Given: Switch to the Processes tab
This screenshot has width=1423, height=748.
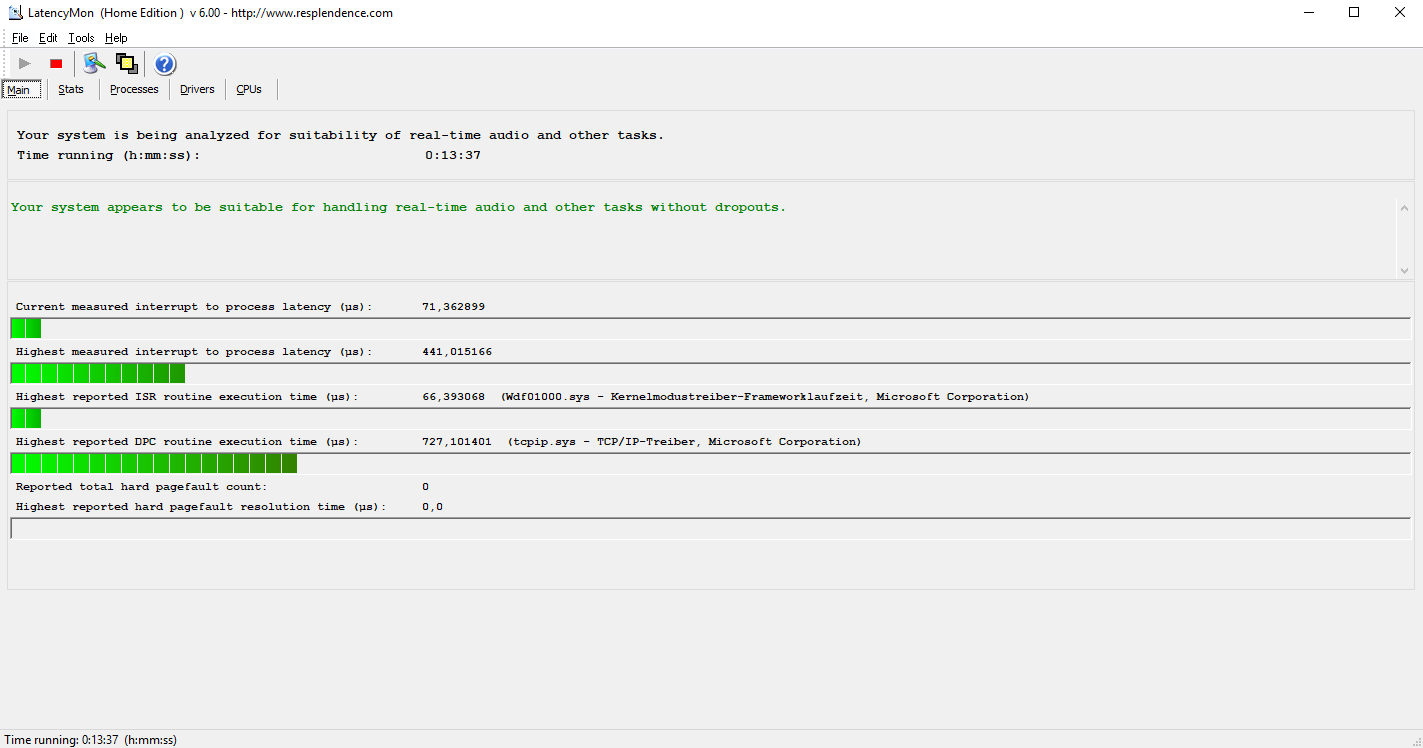Looking at the screenshot, I should 134,90.
